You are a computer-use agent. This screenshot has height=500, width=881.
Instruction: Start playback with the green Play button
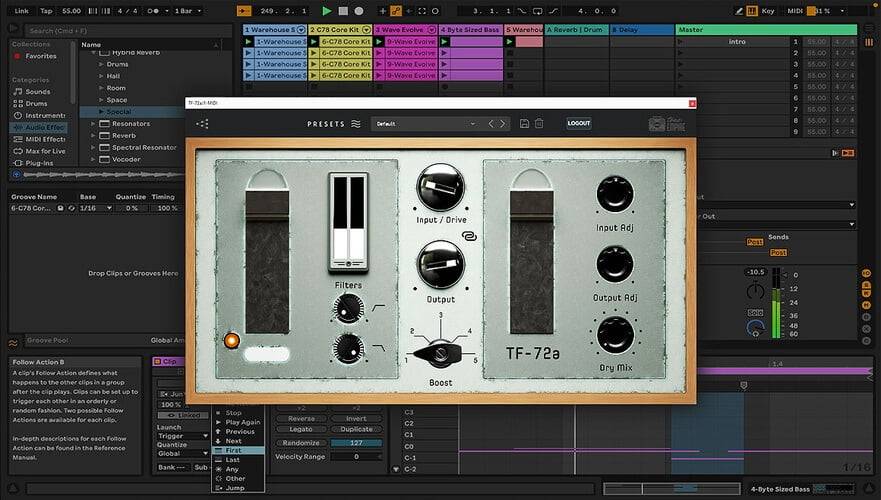[x=326, y=11]
